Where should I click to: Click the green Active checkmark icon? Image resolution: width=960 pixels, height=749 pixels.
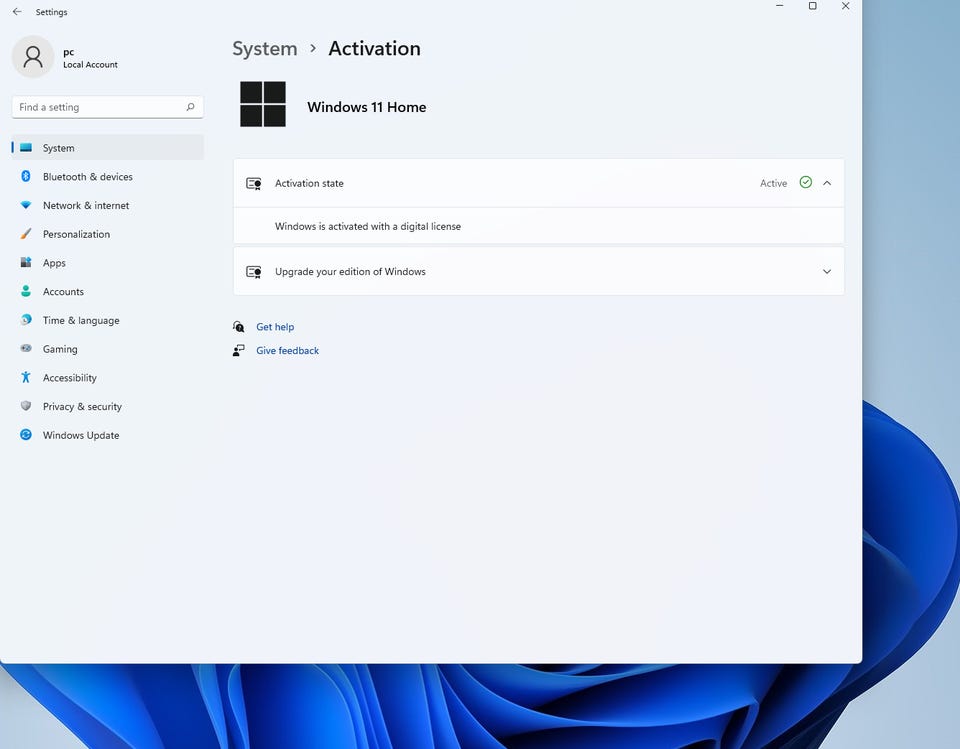[806, 183]
